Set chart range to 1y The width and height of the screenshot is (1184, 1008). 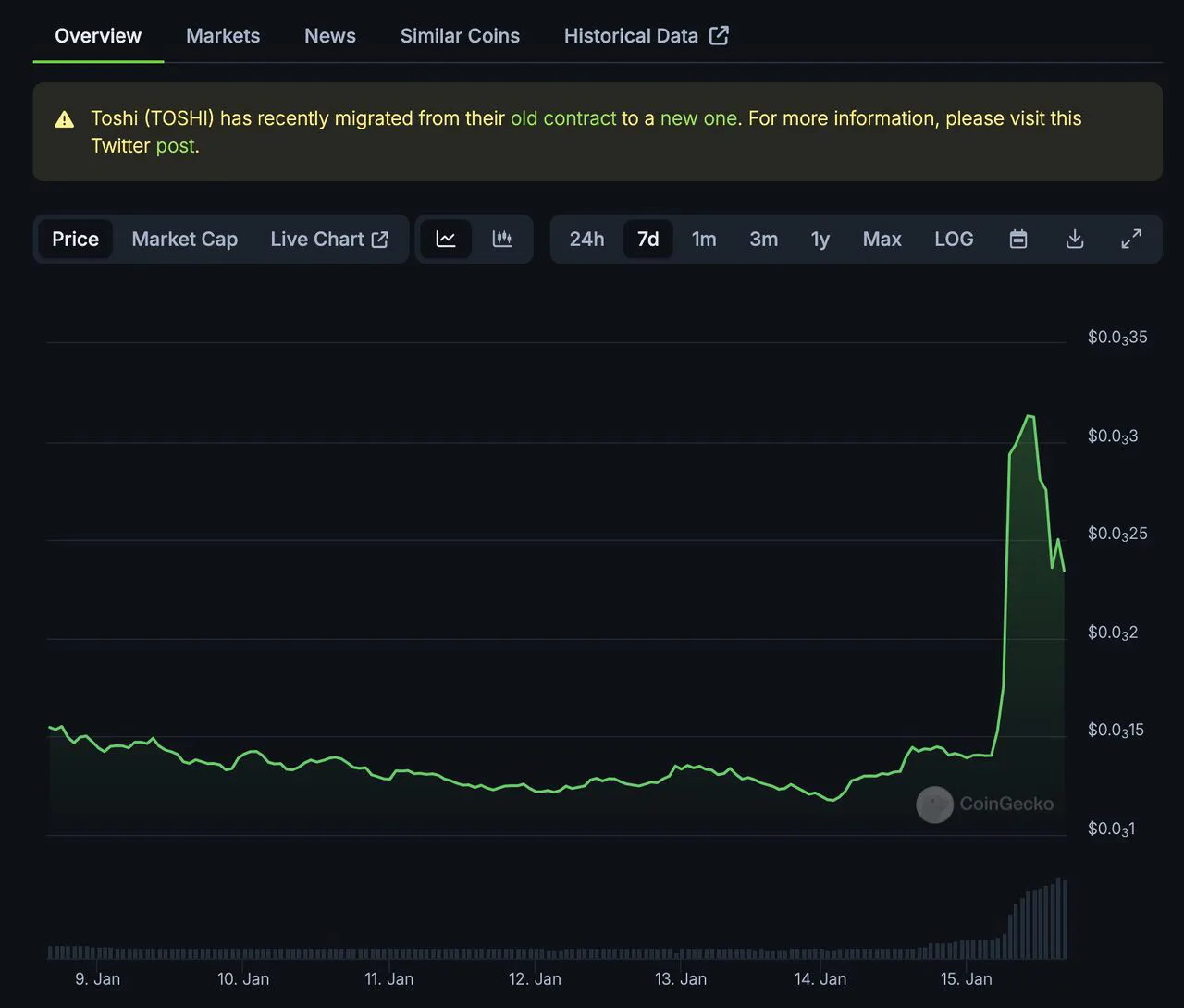point(820,239)
